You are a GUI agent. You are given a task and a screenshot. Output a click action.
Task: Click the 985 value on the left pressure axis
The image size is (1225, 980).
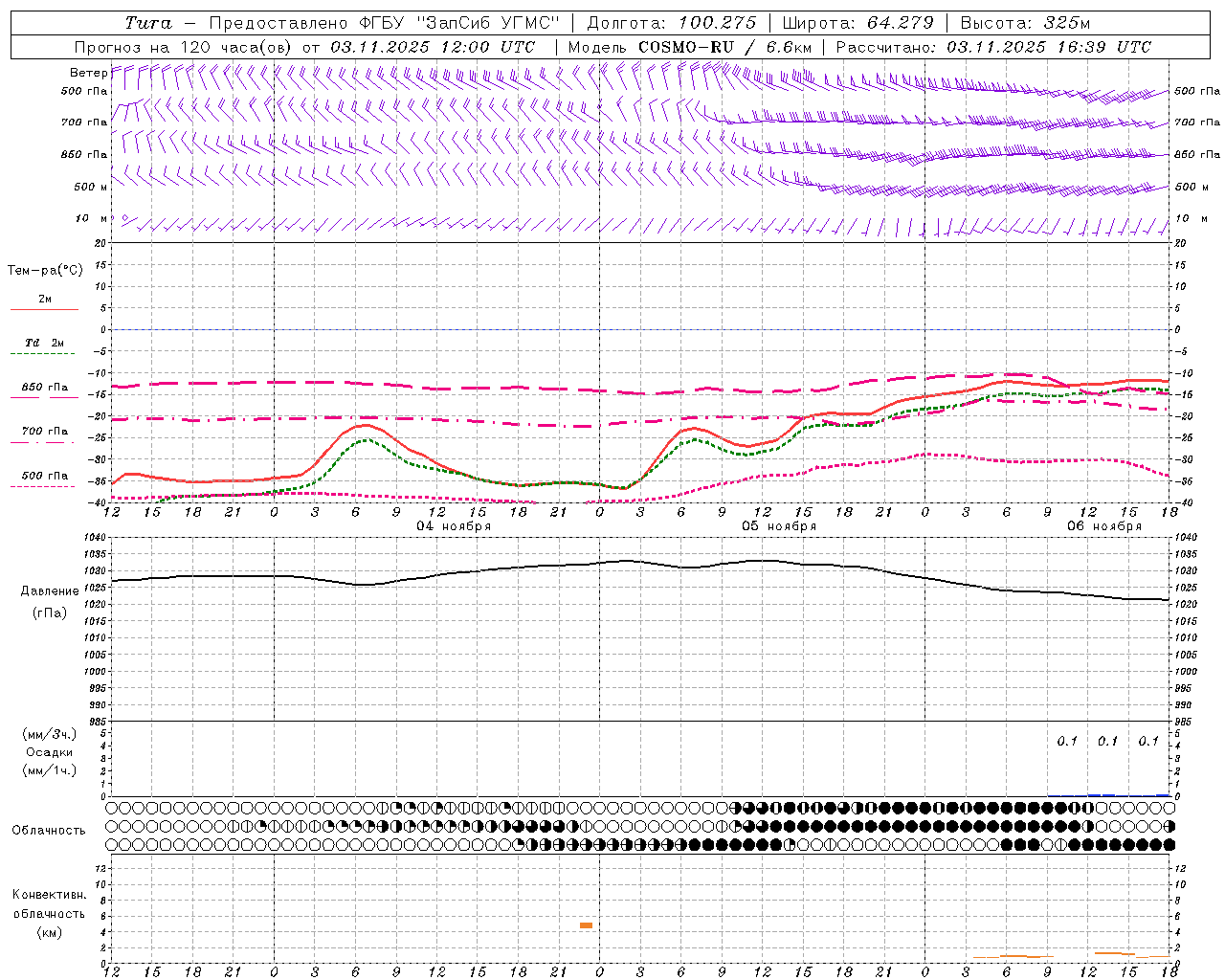point(98,722)
